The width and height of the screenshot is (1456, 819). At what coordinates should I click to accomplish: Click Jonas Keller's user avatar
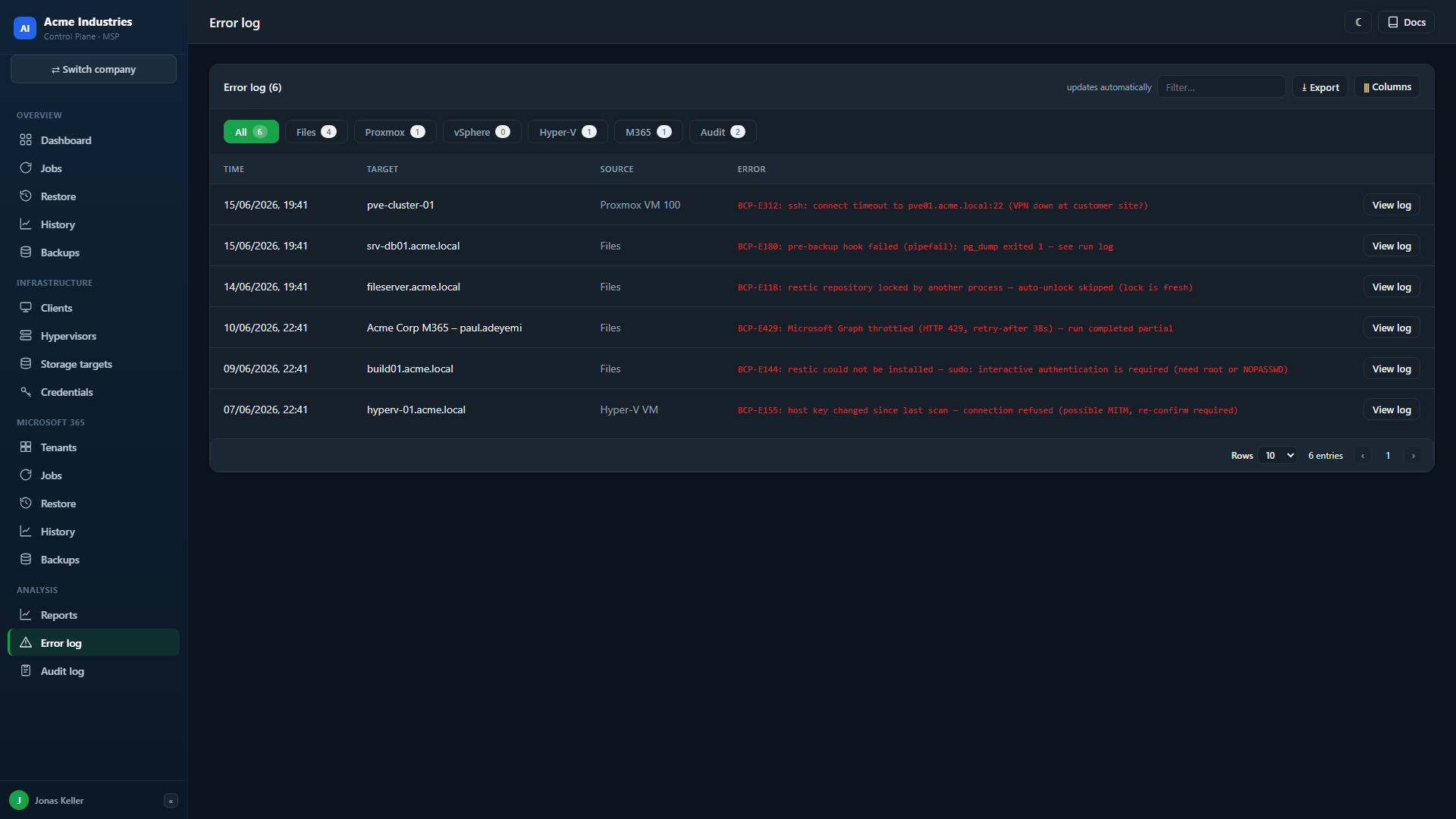pos(19,800)
